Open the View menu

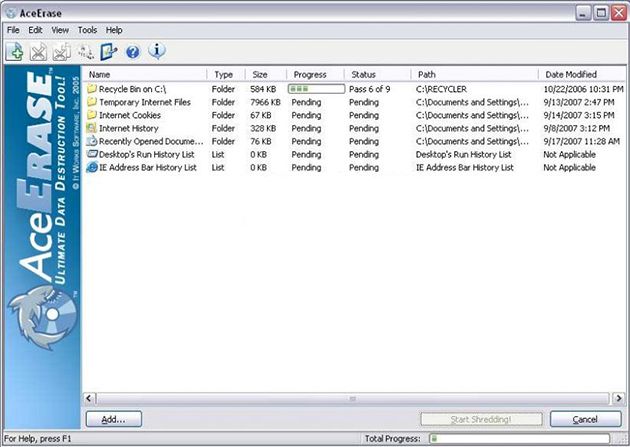tap(60, 30)
